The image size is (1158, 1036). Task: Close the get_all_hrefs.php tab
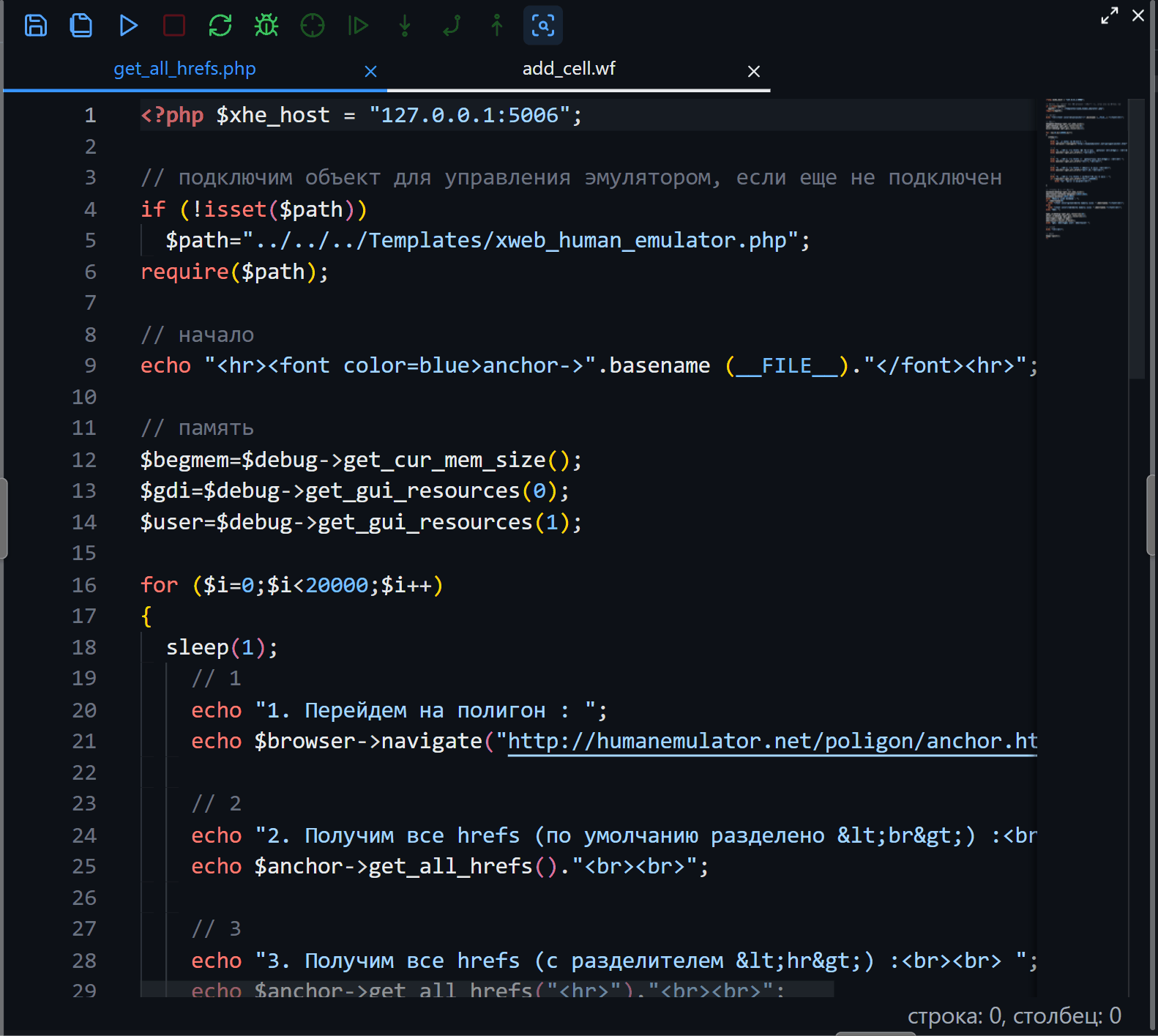point(371,71)
